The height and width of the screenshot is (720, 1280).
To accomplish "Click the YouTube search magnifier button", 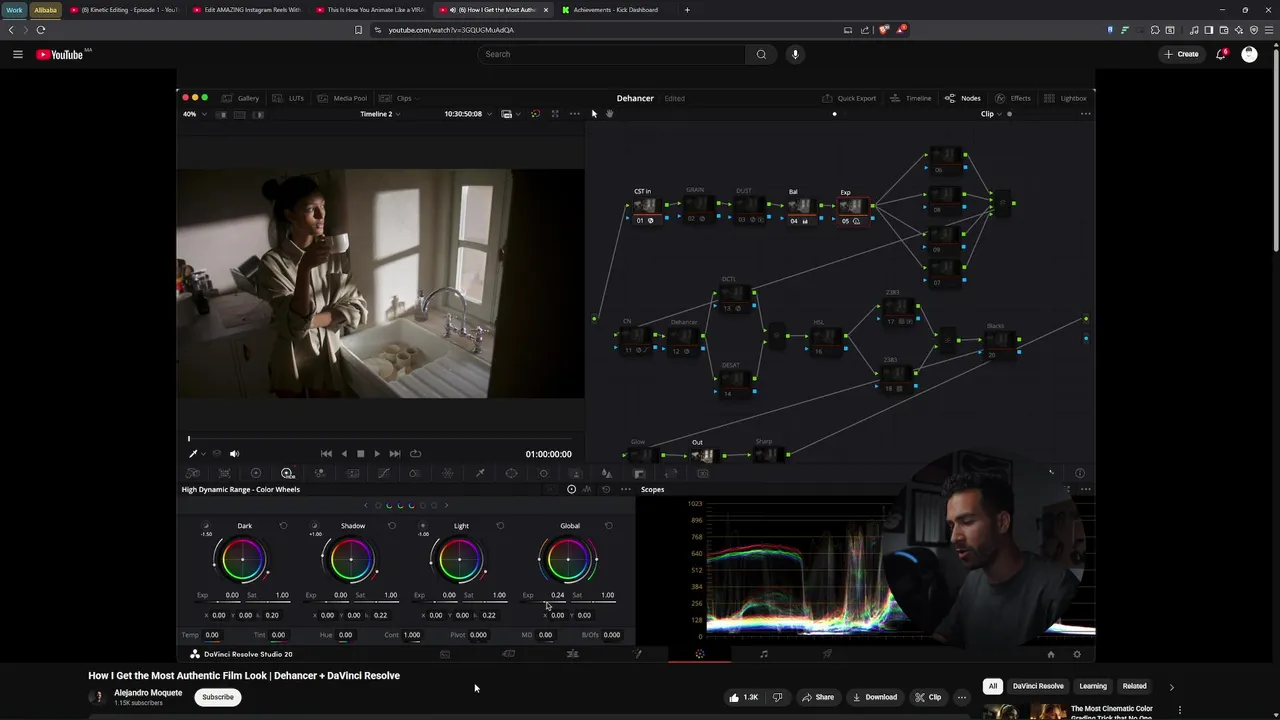I will pyautogui.click(x=761, y=54).
